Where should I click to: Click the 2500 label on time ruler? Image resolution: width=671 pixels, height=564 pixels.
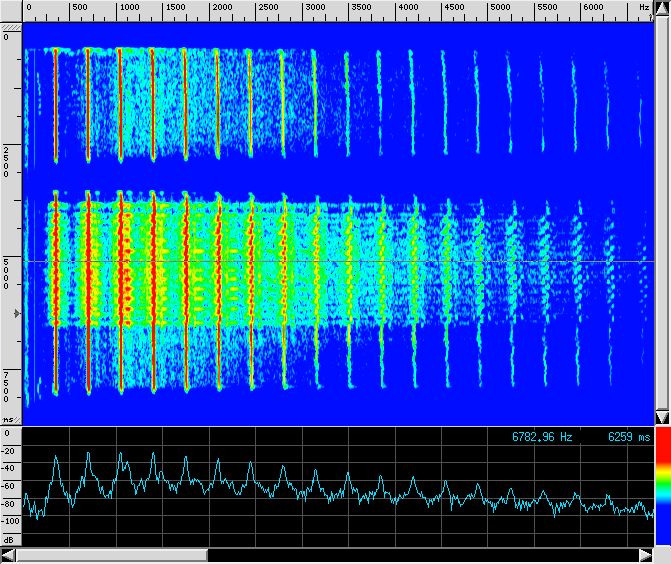tap(6, 160)
